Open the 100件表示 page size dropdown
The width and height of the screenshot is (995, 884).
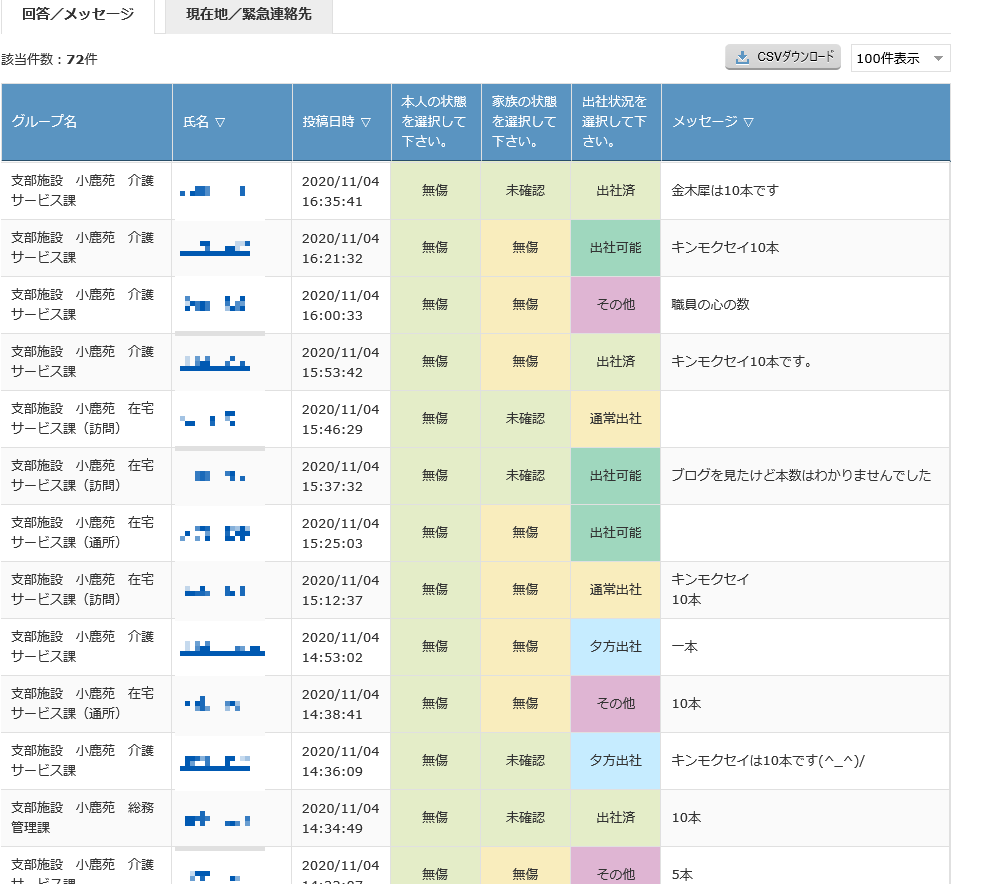point(900,58)
